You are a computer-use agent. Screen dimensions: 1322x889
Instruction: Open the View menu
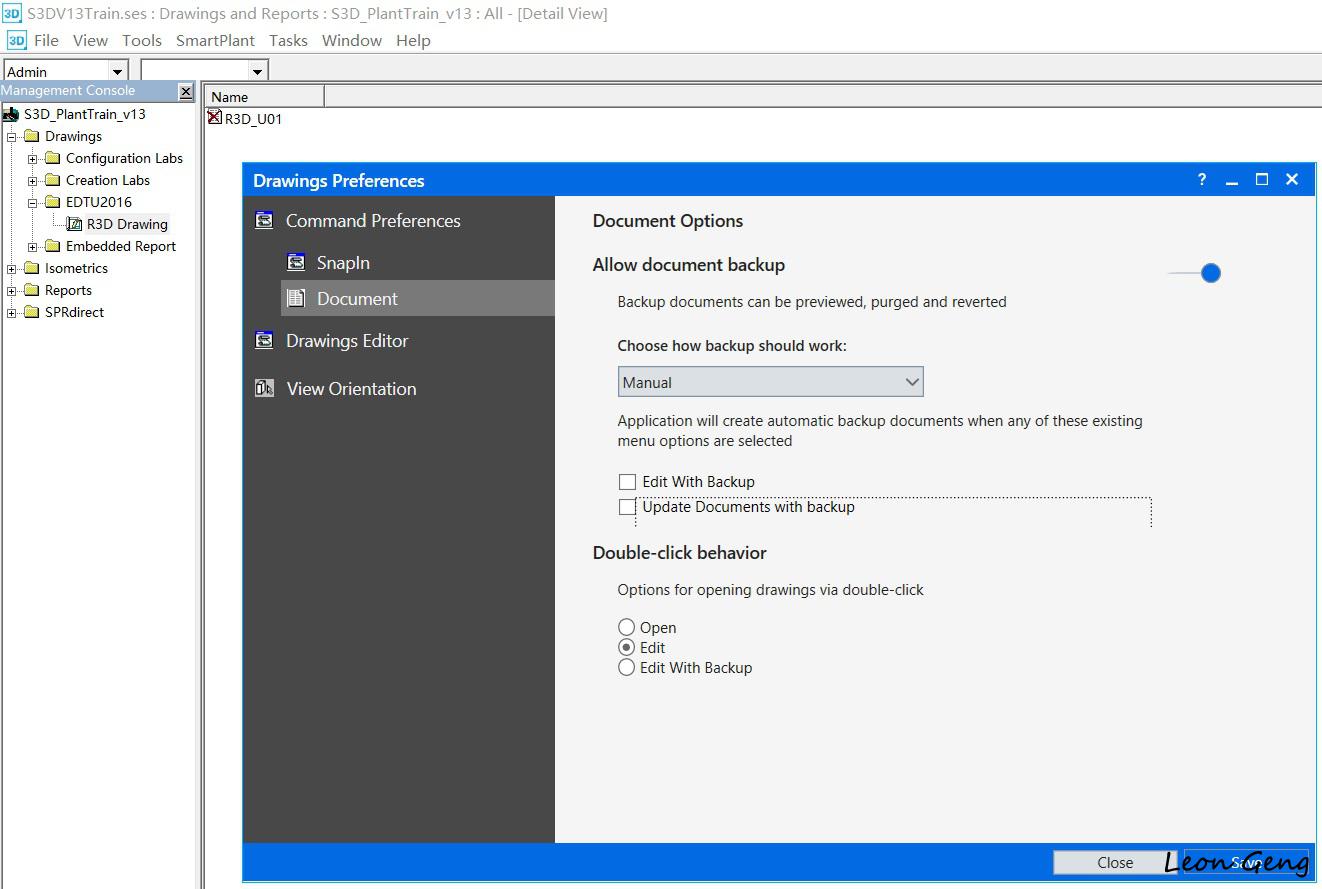click(90, 40)
